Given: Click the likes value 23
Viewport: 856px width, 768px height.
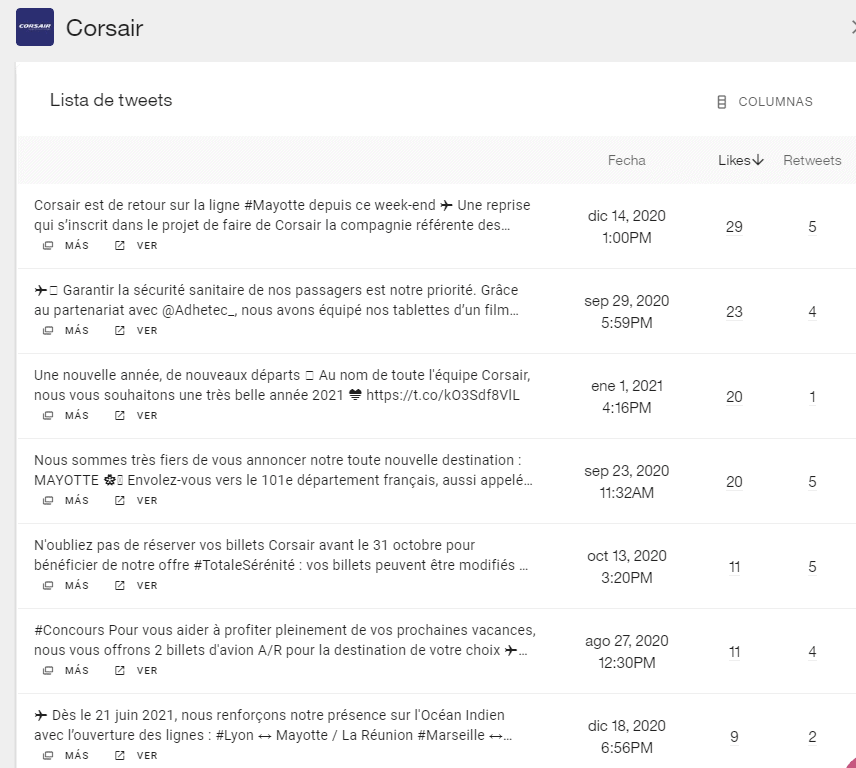Looking at the screenshot, I should [734, 312].
